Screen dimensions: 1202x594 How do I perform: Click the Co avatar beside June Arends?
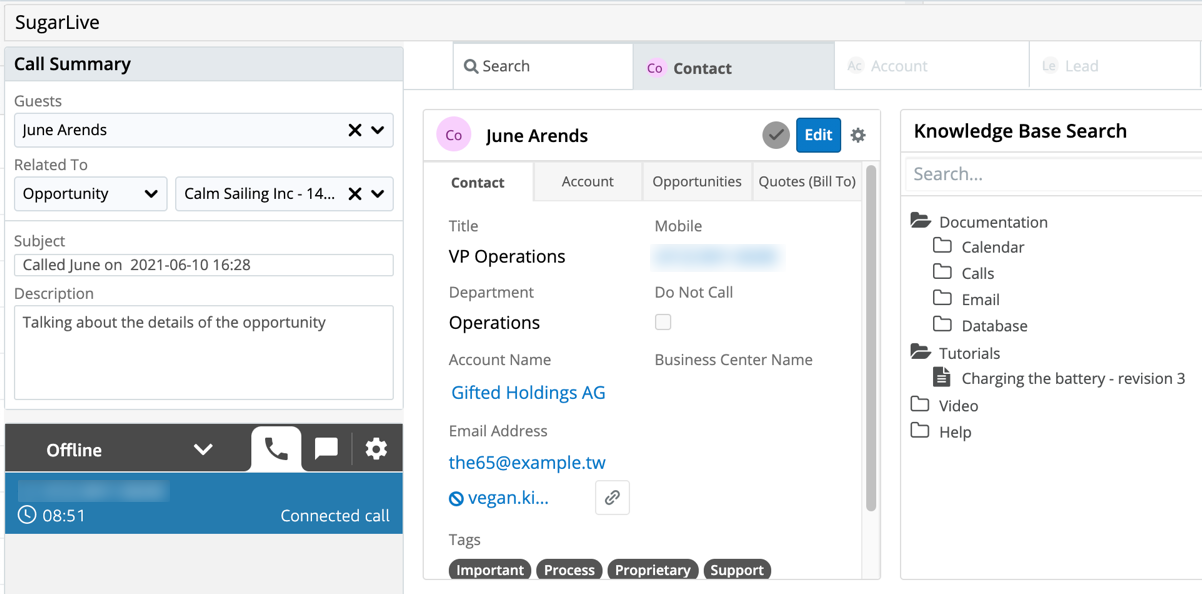tap(454, 135)
